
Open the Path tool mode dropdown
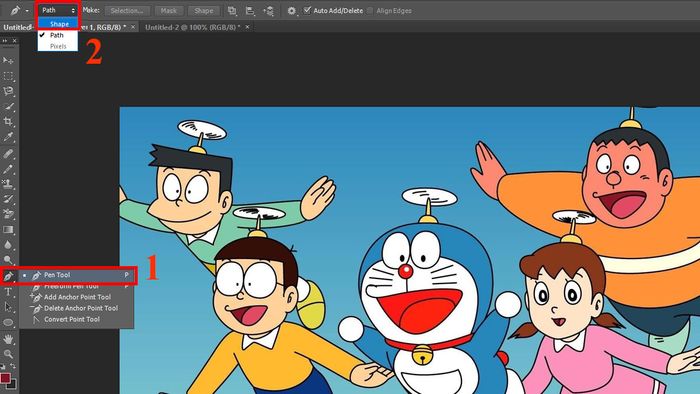tap(58, 10)
